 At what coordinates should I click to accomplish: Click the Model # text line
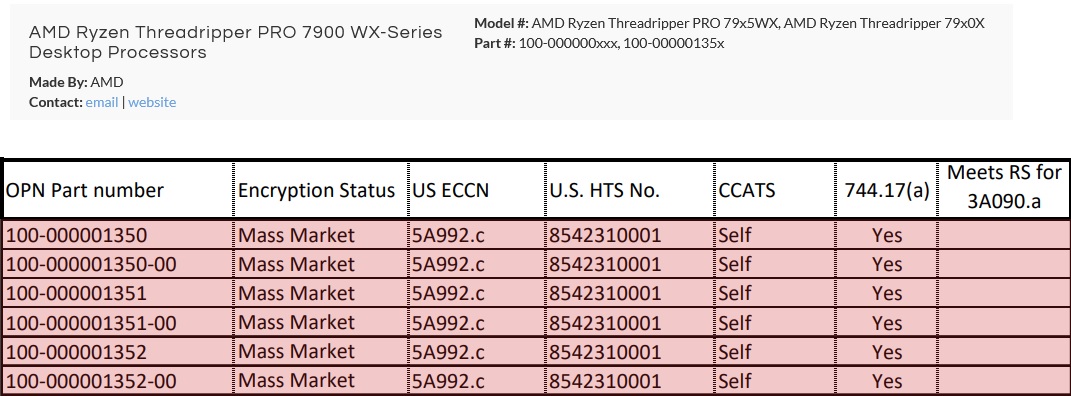(729, 23)
